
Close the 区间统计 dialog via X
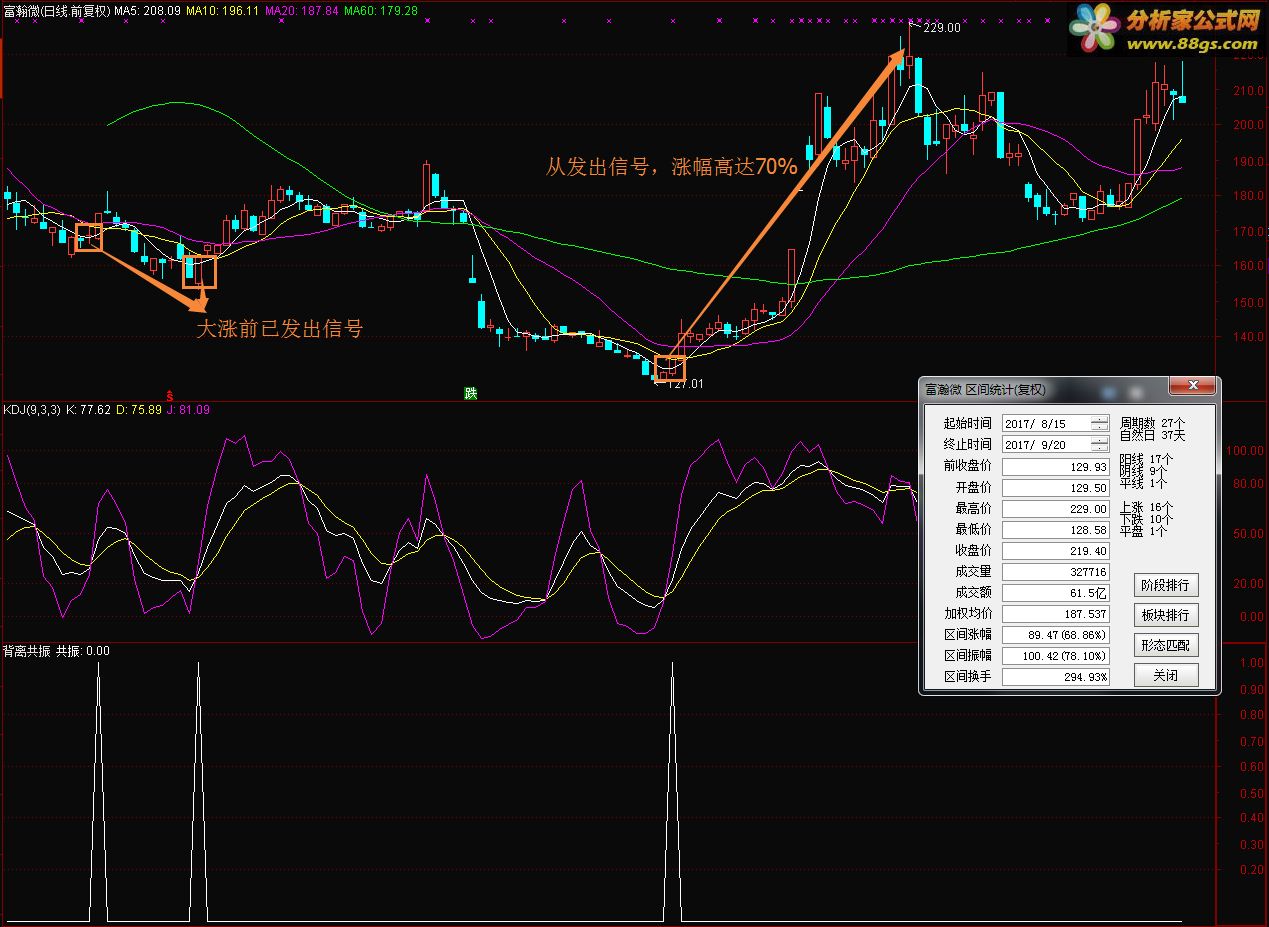tap(1191, 386)
